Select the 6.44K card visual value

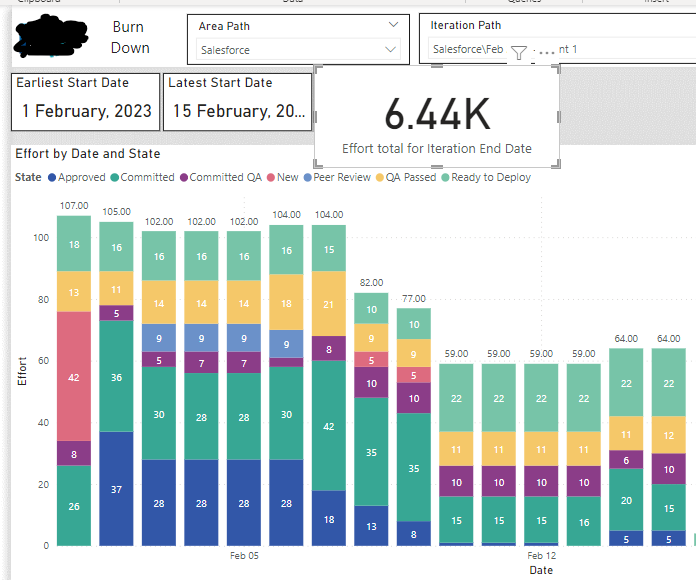click(x=437, y=114)
